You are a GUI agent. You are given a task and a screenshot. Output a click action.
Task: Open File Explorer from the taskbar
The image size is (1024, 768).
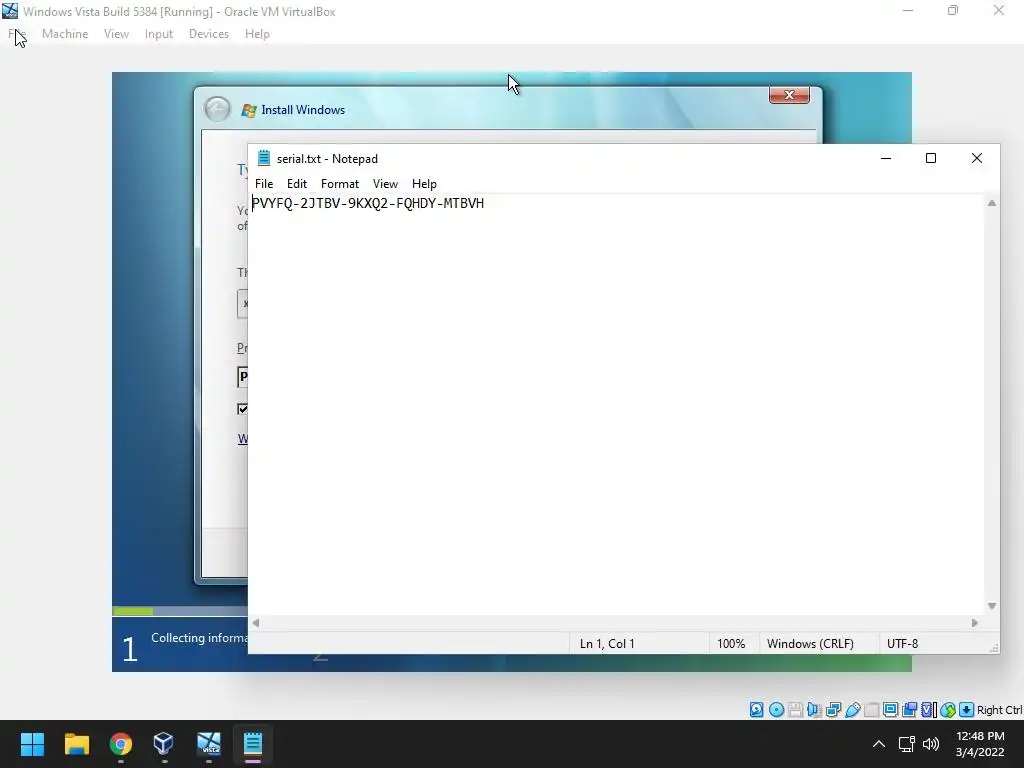pyautogui.click(x=76, y=744)
